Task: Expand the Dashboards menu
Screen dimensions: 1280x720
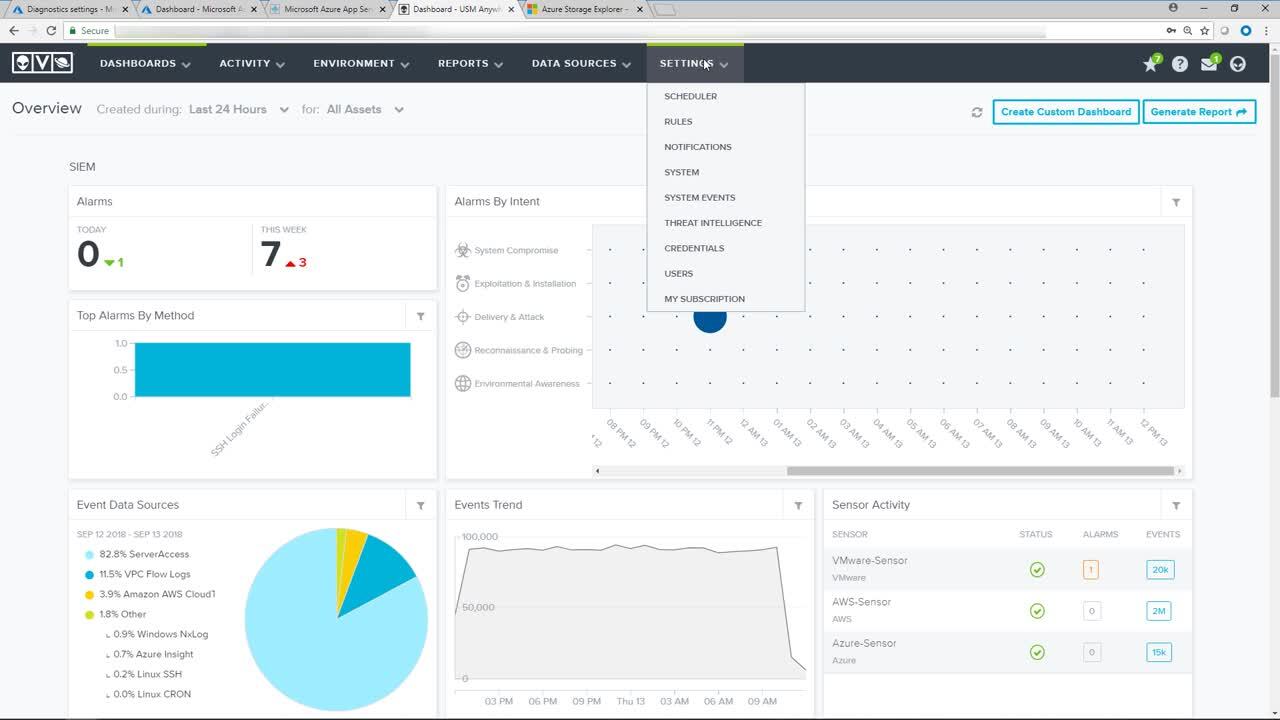Action: point(145,63)
